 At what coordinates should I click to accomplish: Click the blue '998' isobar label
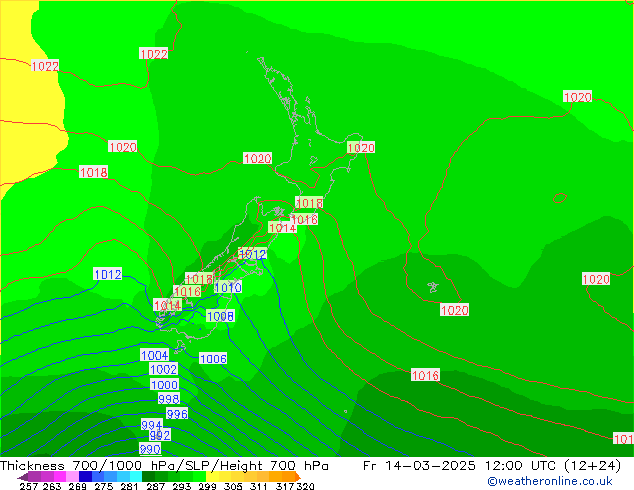point(169,399)
